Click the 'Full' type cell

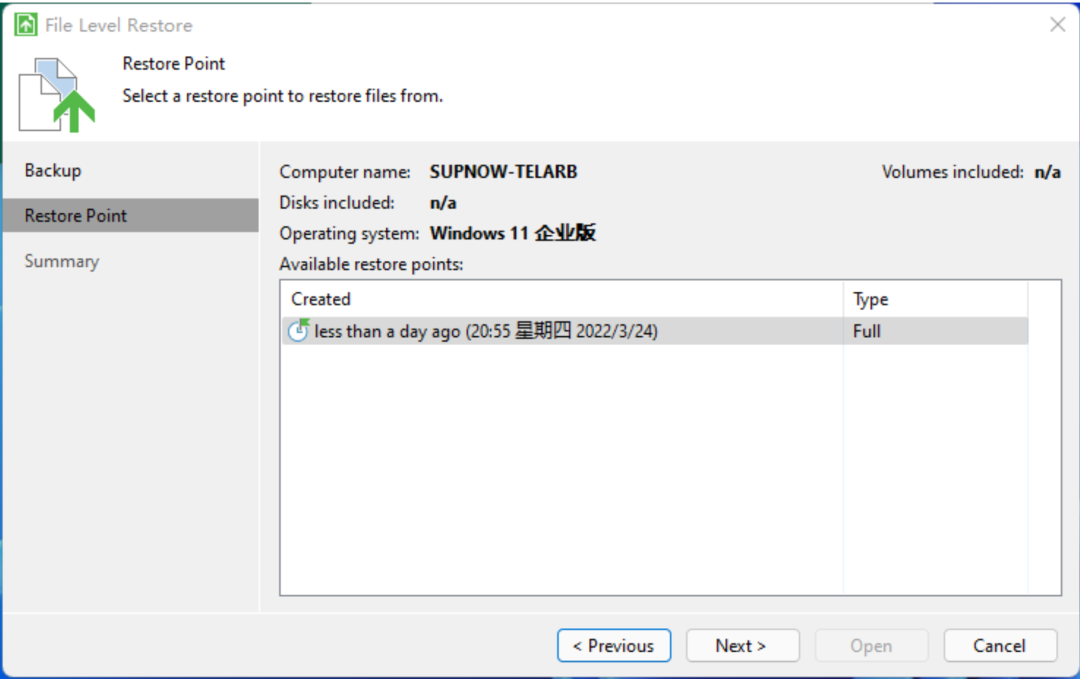click(x=866, y=331)
